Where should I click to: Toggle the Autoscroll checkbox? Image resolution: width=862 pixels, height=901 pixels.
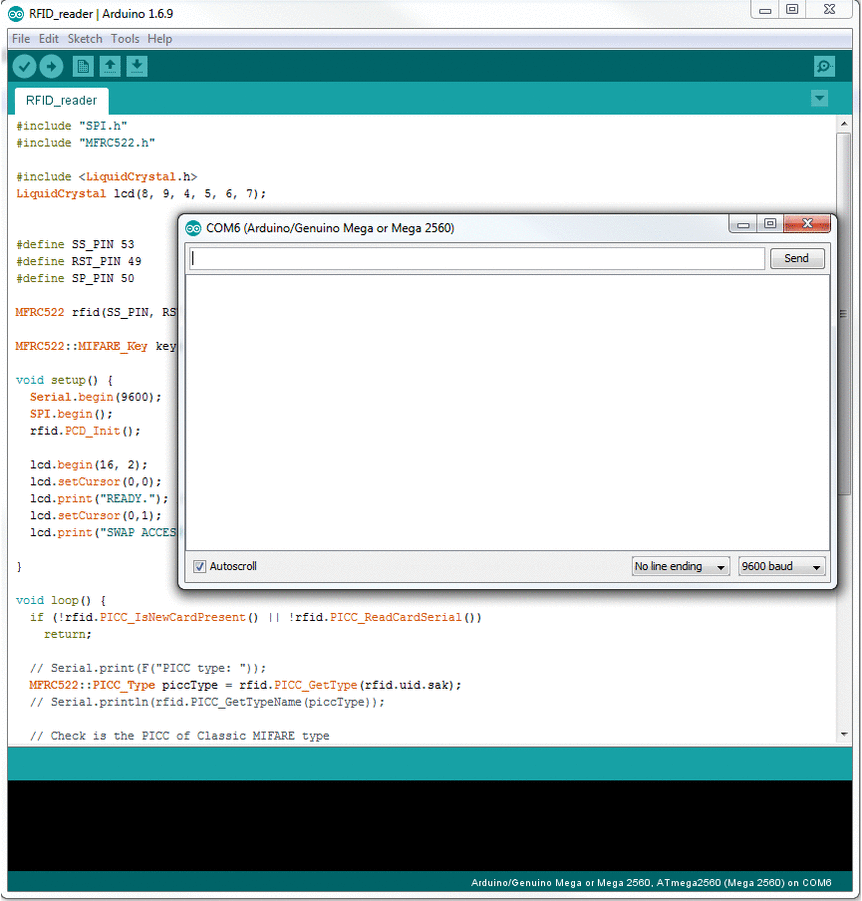[199, 567]
